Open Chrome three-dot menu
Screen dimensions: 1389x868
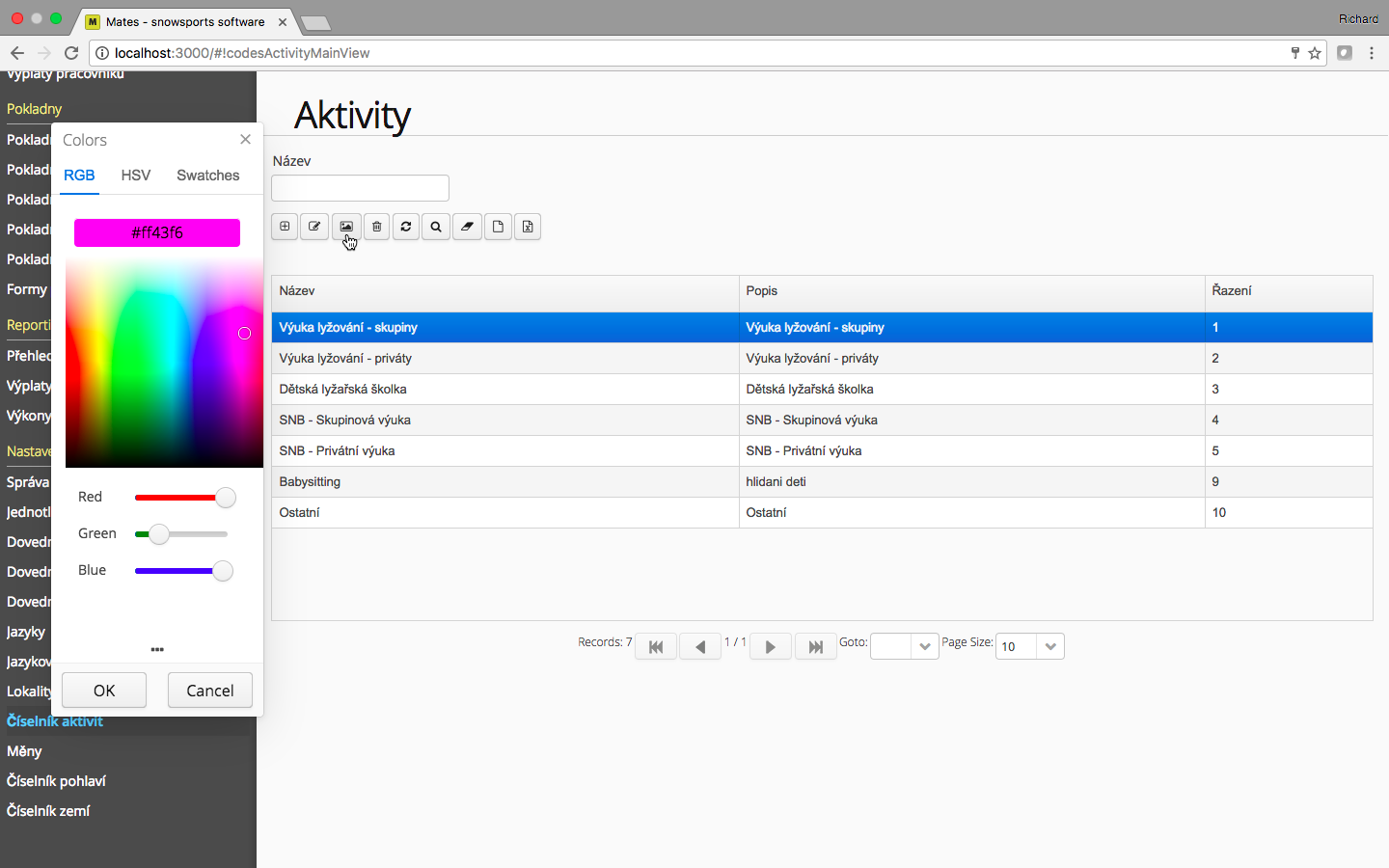coord(1372,53)
